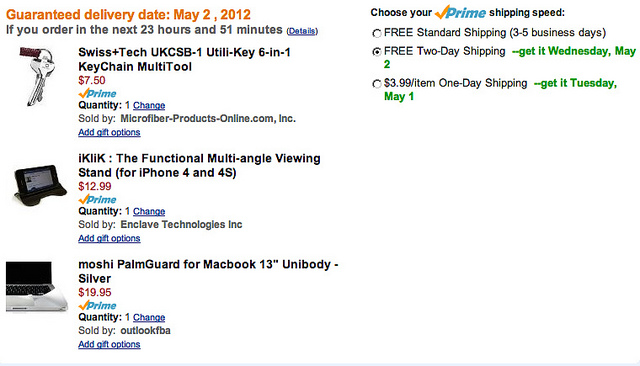Change quantity of the iKliK viewing stand
640x366 pixels.
(149, 211)
